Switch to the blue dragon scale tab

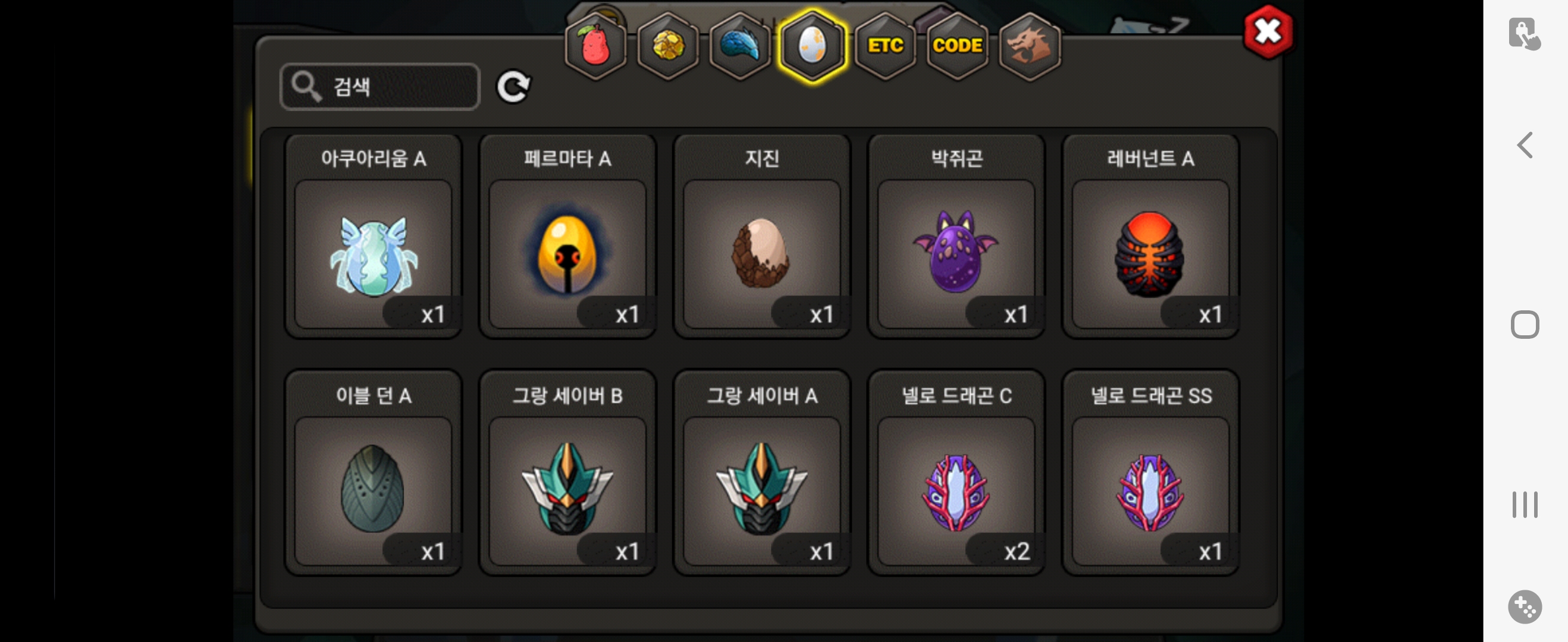click(x=739, y=46)
